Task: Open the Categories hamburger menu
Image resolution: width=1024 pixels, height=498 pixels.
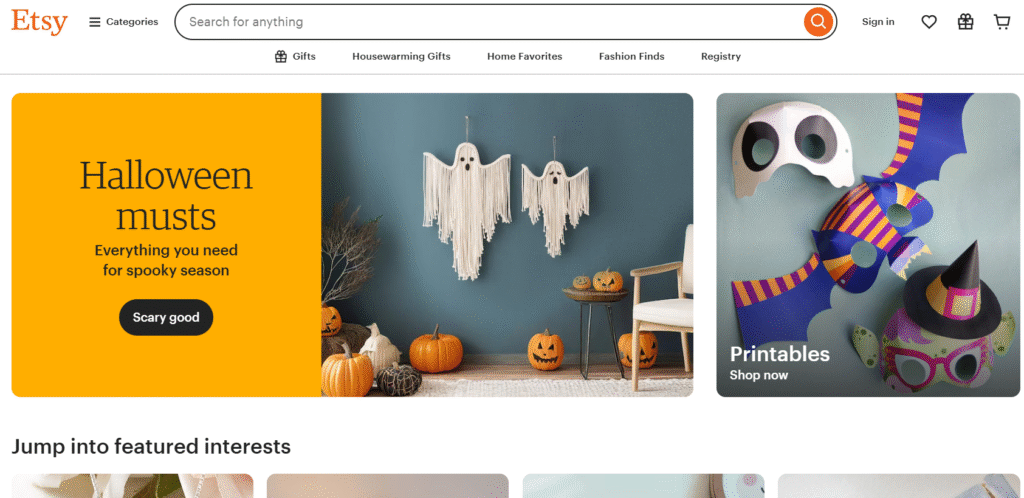Action: (123, 22)
